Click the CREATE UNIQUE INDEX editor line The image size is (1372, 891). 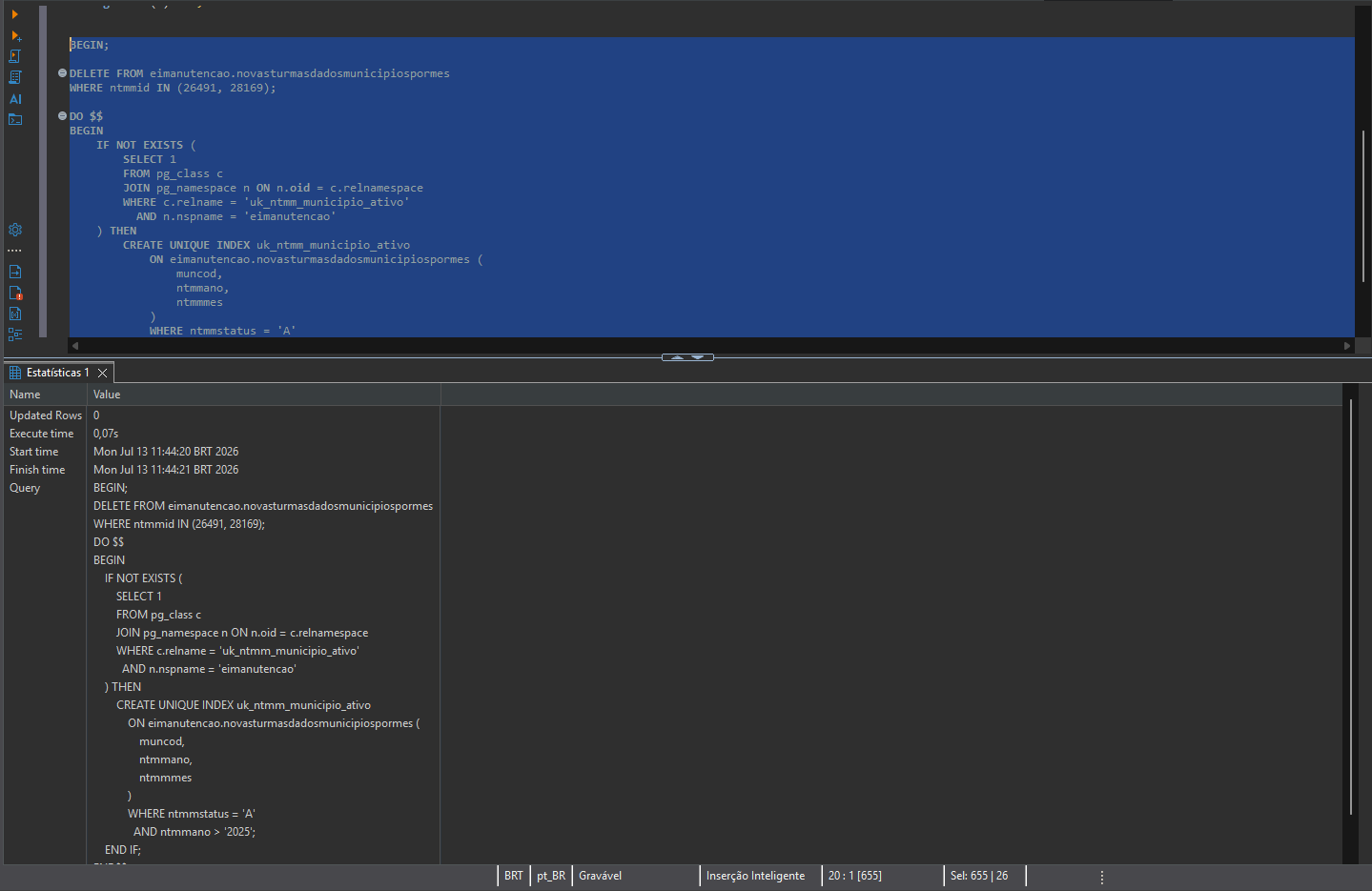click(266, 245)
